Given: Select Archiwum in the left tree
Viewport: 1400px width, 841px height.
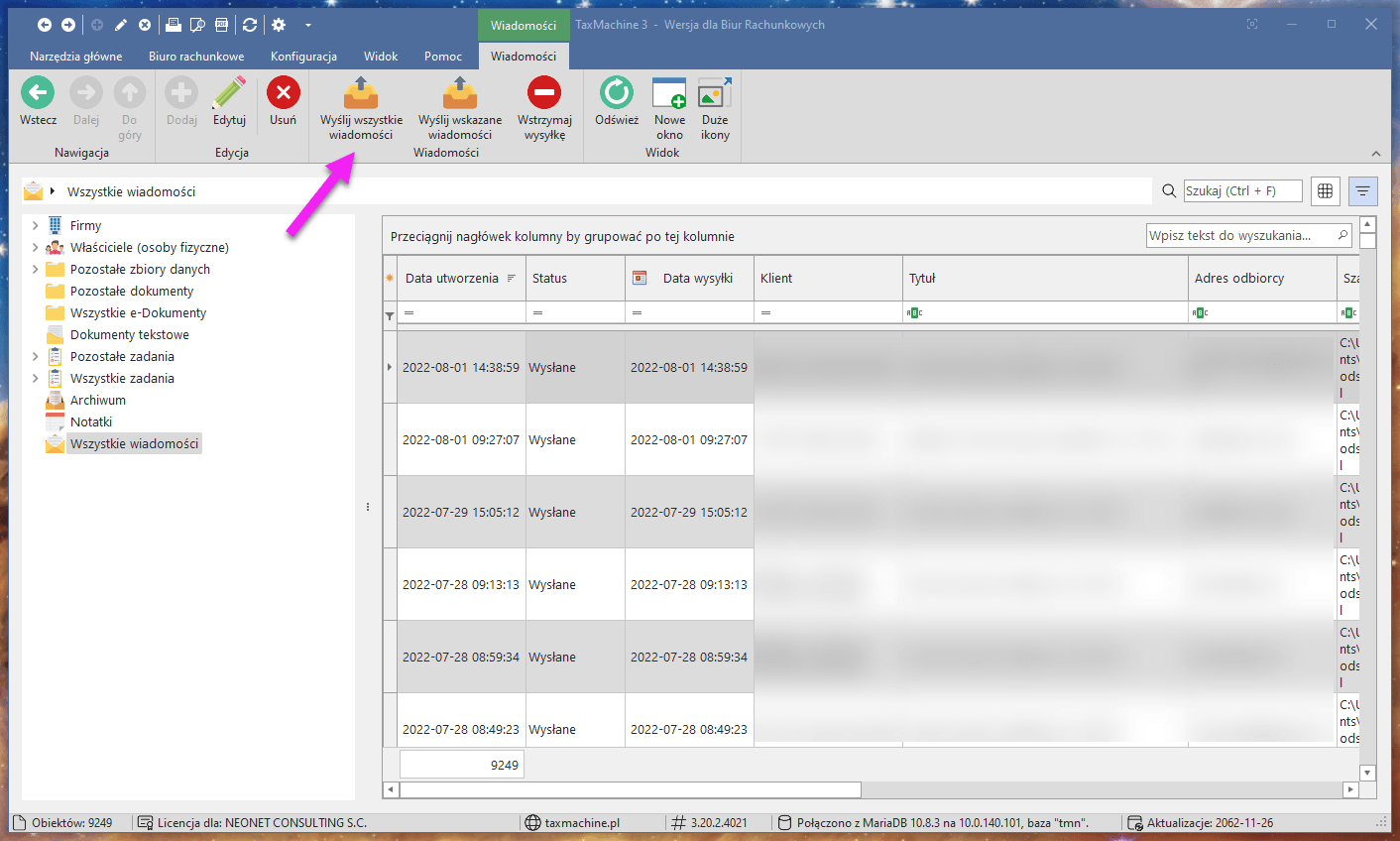Looking at the screenshot, I should coord(97,401).
